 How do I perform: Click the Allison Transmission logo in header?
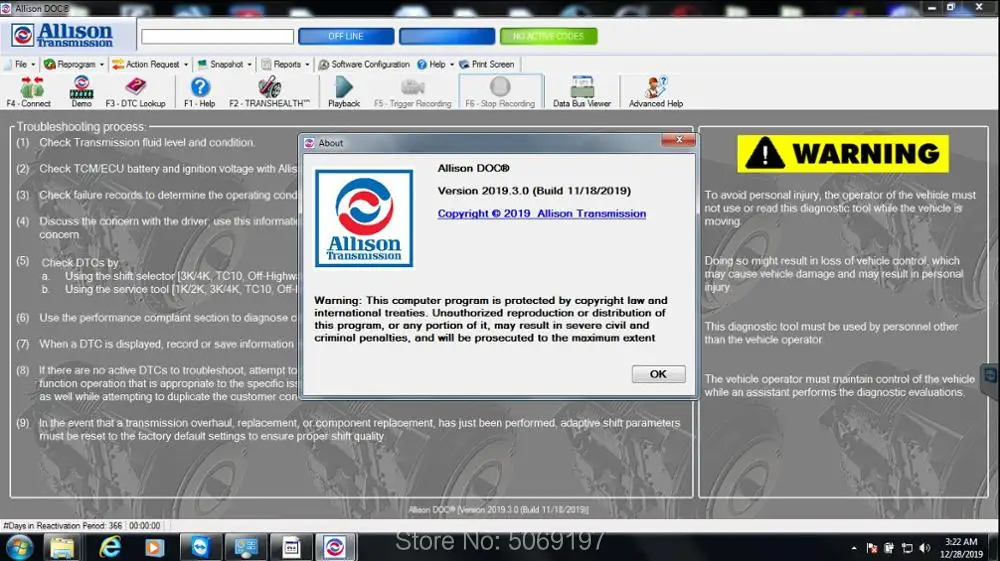point(62,35)
